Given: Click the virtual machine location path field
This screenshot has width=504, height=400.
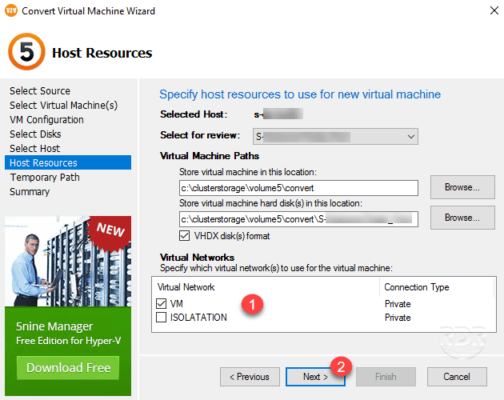Looking at the screenshot, I should 299,188.
